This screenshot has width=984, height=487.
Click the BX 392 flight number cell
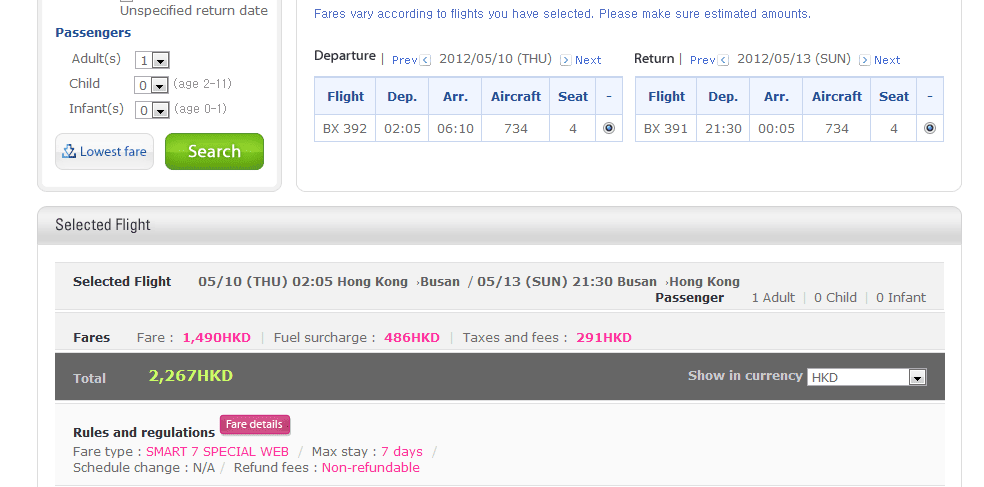[345, 128]
